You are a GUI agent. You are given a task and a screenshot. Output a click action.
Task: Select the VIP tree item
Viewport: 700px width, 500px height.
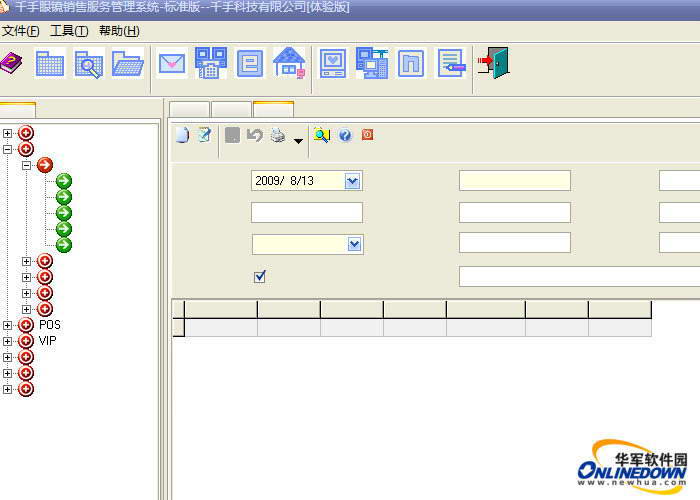(x=47, y=341)
